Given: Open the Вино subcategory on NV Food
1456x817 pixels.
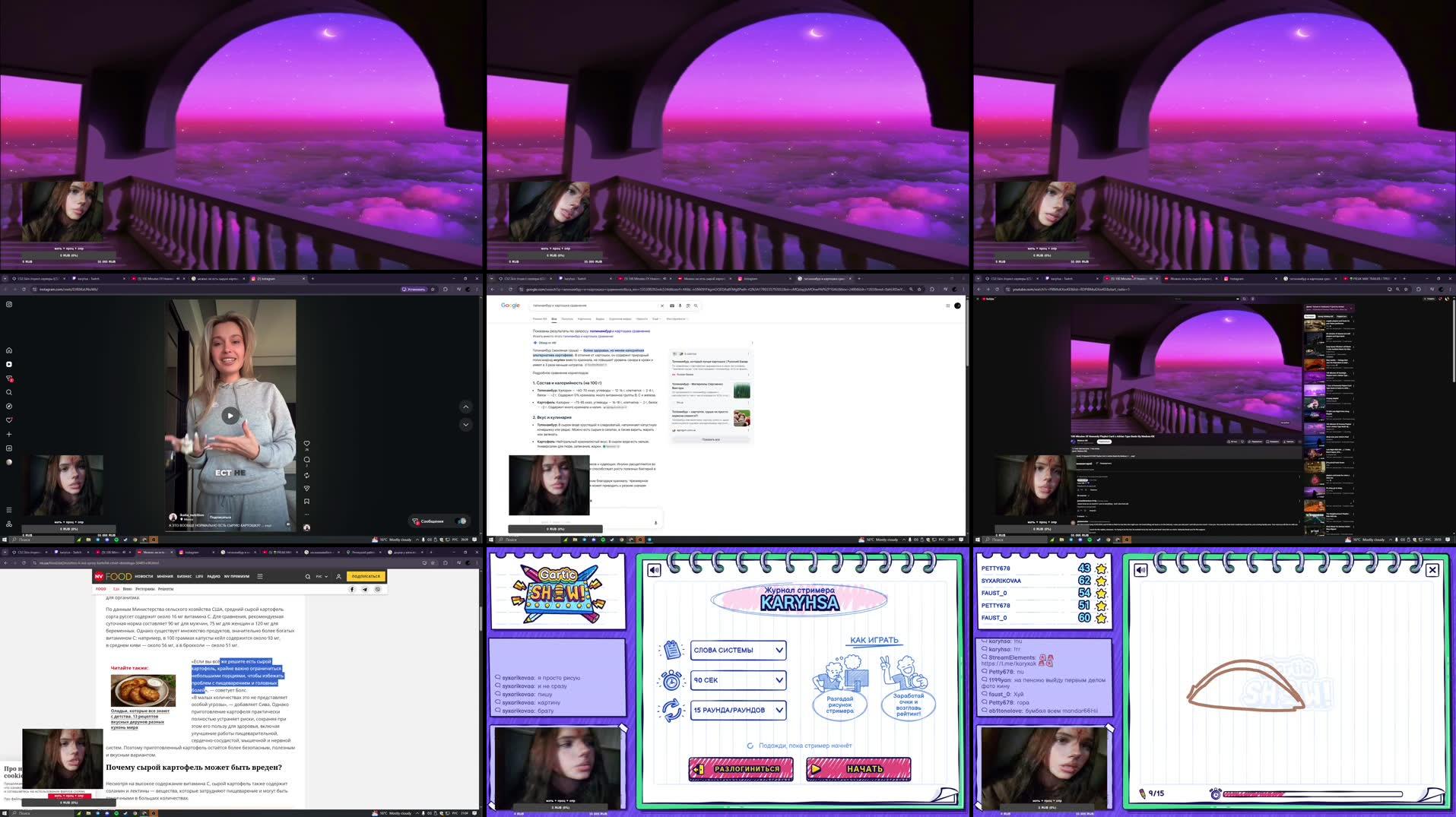Looking at the screenshot, I should [x=127, y=589].
